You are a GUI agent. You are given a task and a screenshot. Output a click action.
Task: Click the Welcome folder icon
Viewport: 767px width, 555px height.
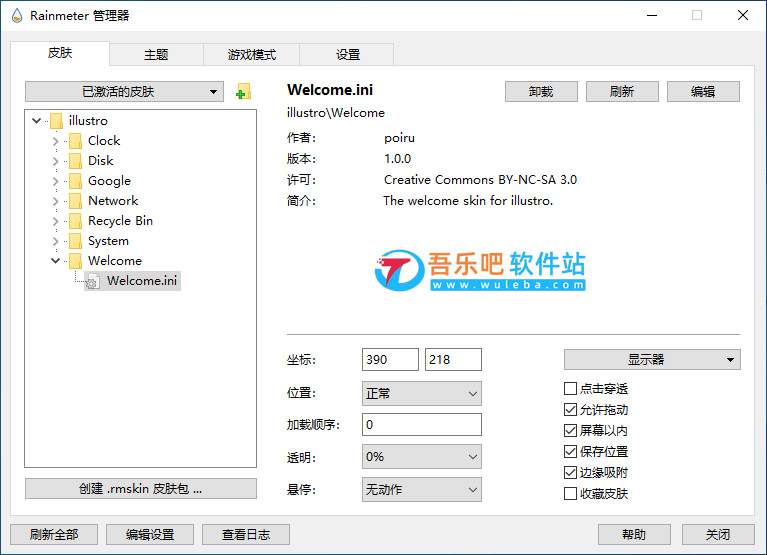coord(75,261)
